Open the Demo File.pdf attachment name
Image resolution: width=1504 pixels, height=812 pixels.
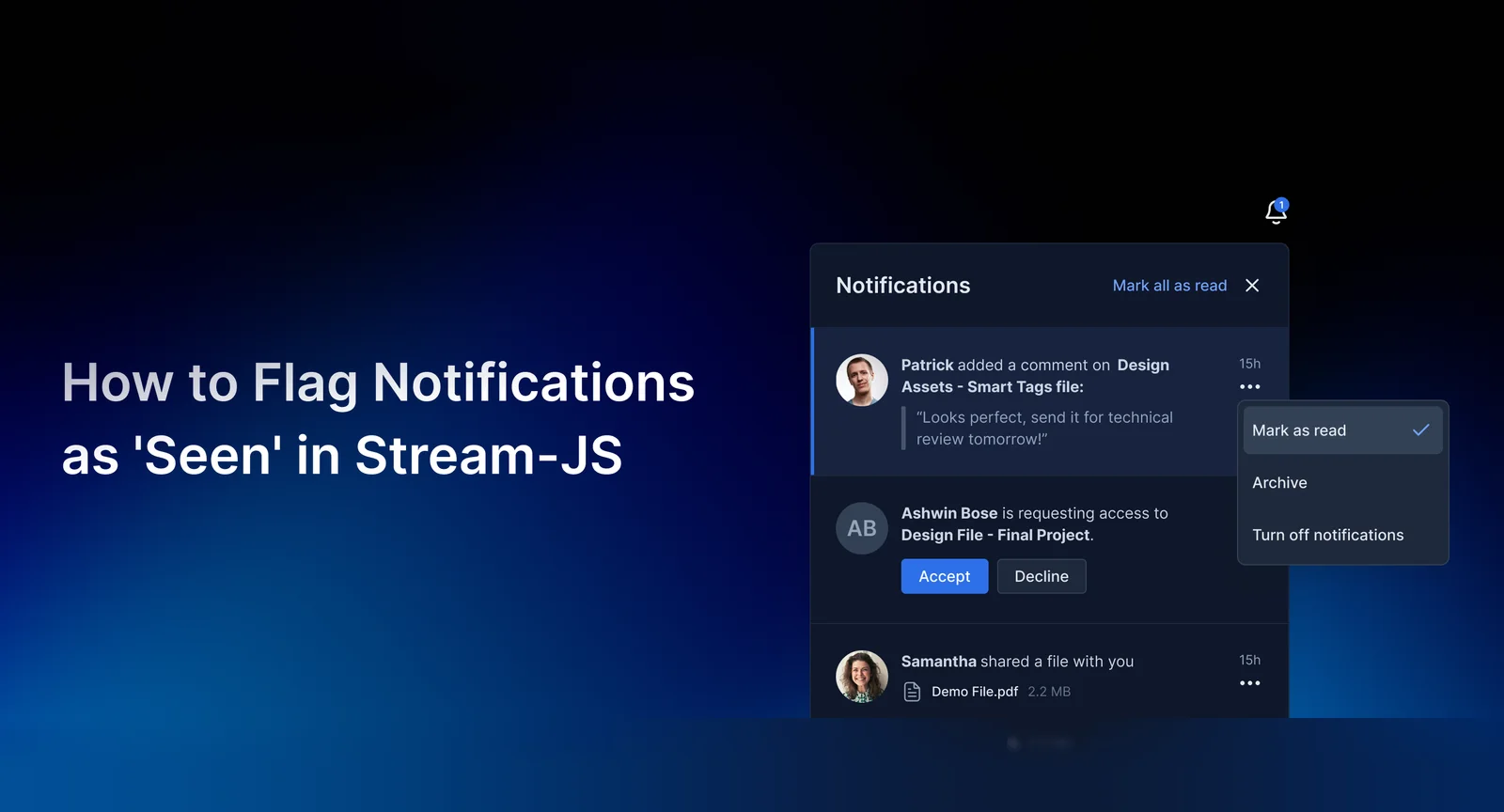(975, 692)
